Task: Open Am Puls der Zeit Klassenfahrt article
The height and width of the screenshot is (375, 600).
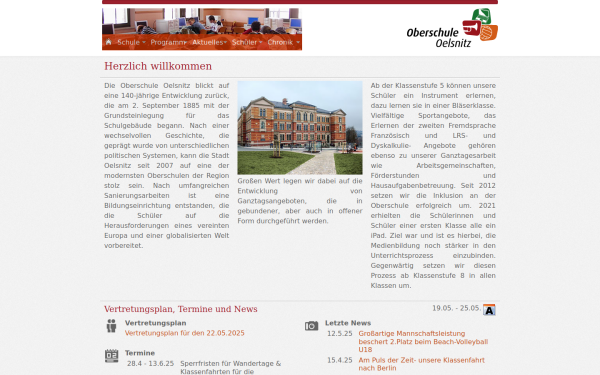Action: 422,364
